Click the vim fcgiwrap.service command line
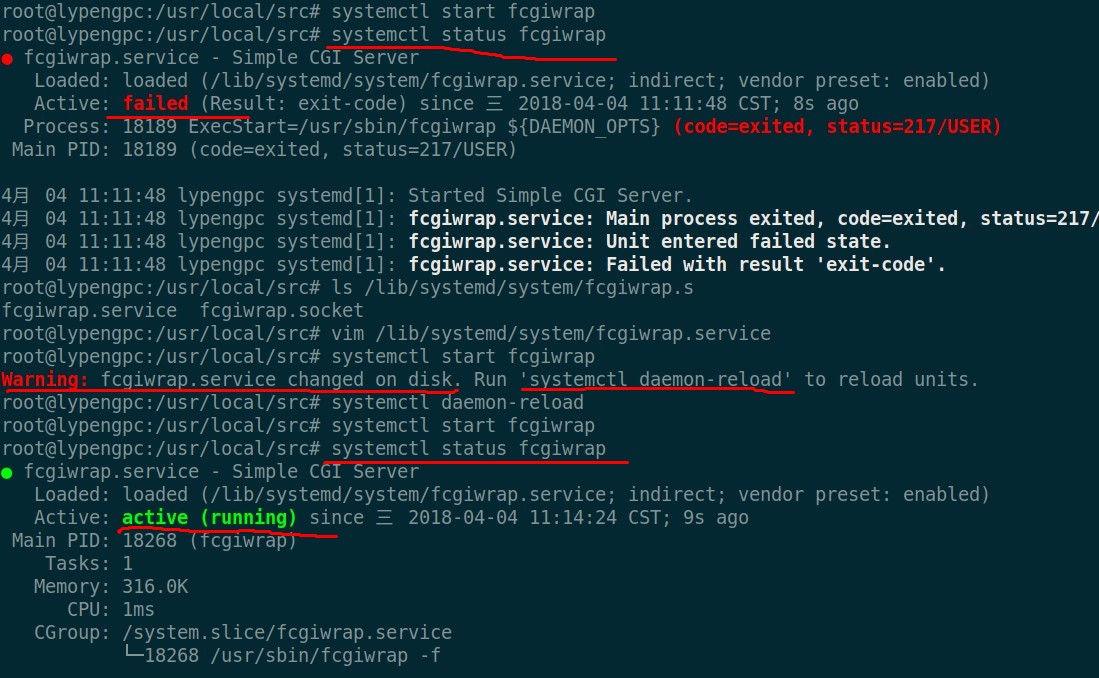This screenshot has width=1099, height=678. click(551, 334)
